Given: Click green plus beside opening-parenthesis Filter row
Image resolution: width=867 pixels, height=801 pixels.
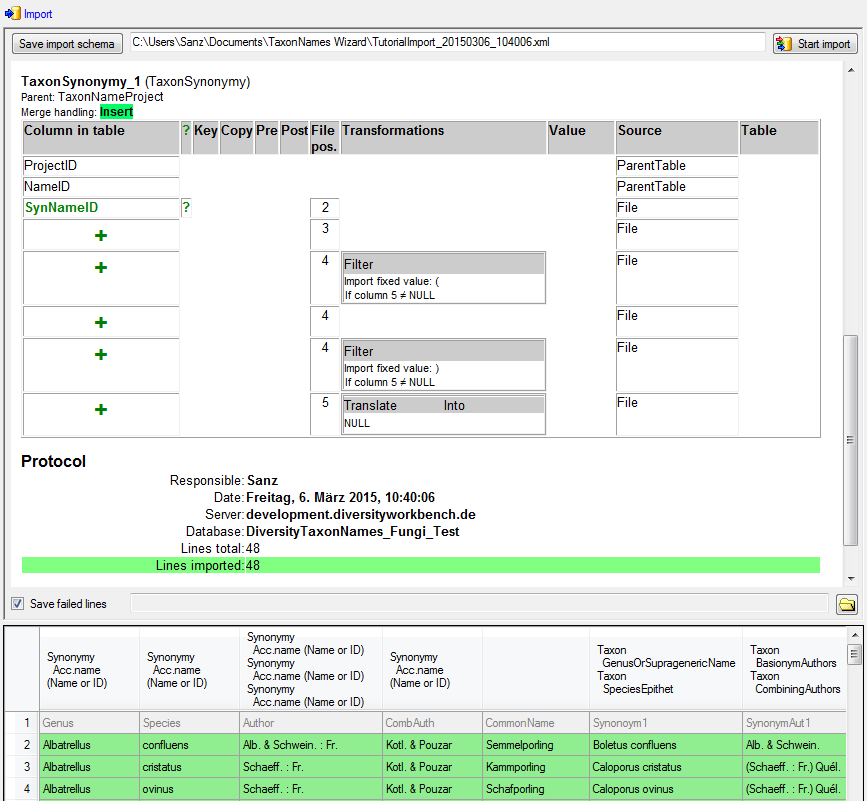Looking at the screenshot, I should (101, 268).
